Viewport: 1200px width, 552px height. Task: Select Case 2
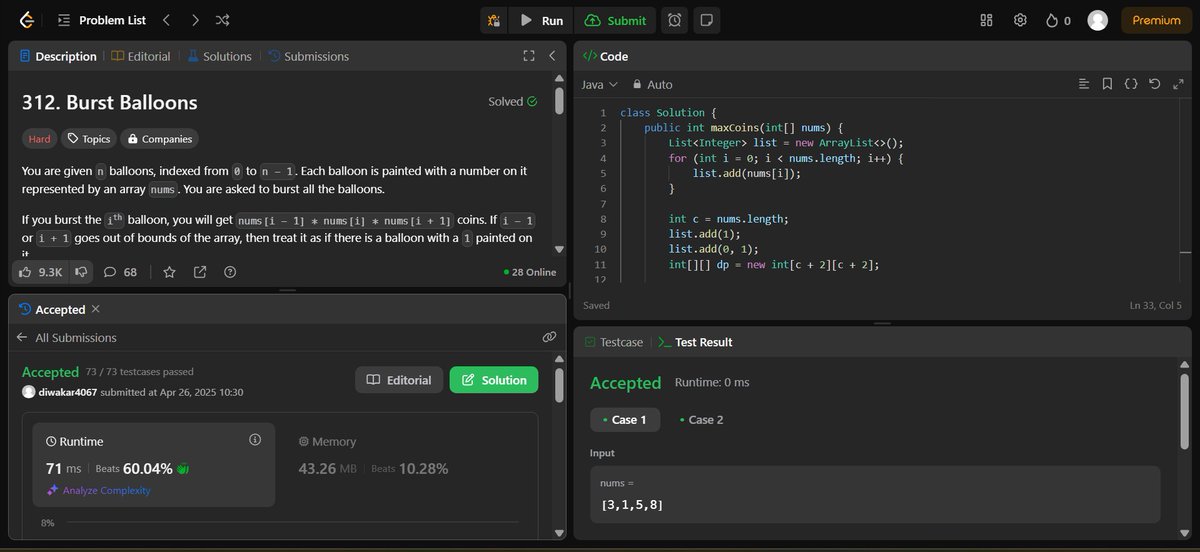pos(701,420)
